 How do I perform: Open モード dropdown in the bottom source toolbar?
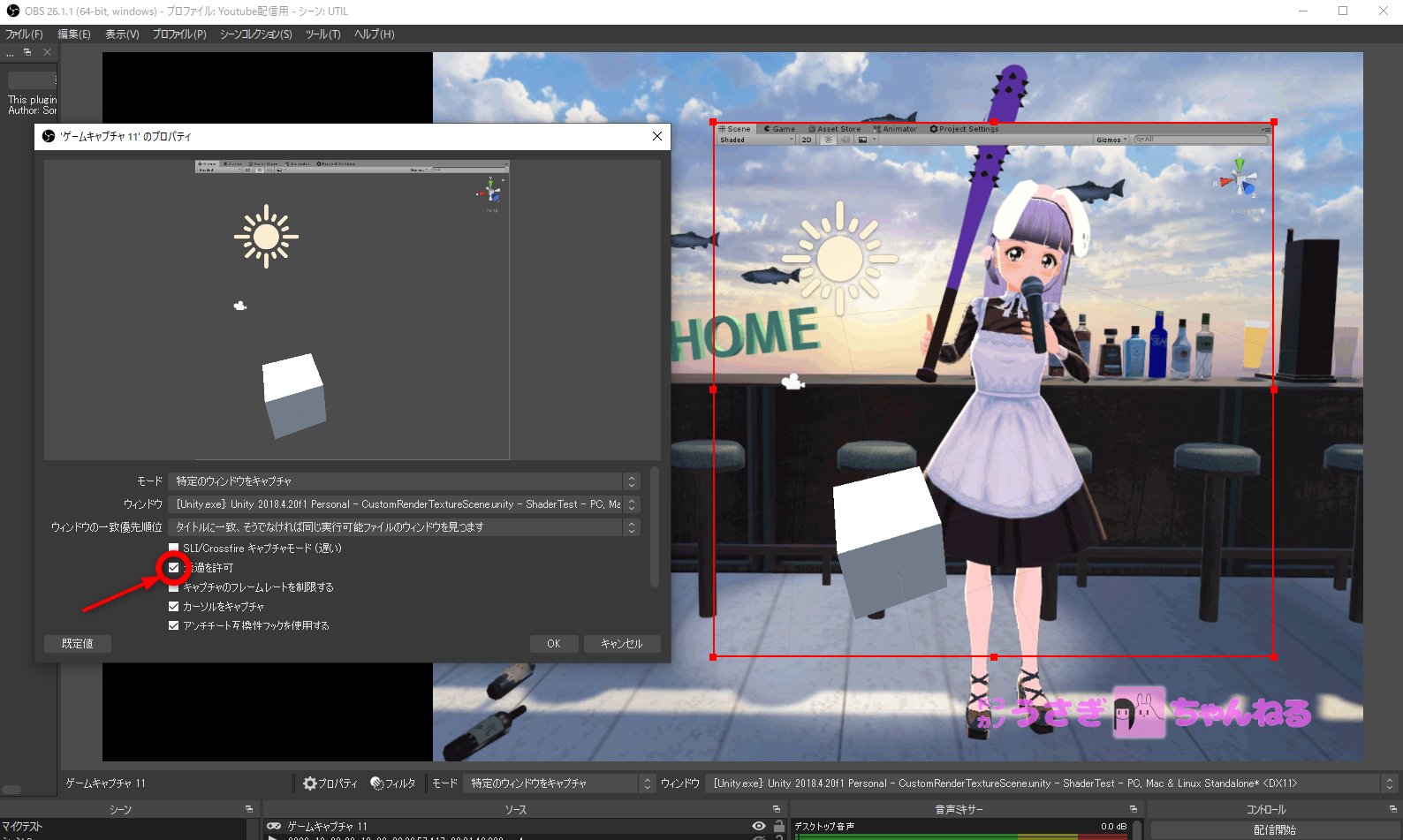(x=558, y=783)
